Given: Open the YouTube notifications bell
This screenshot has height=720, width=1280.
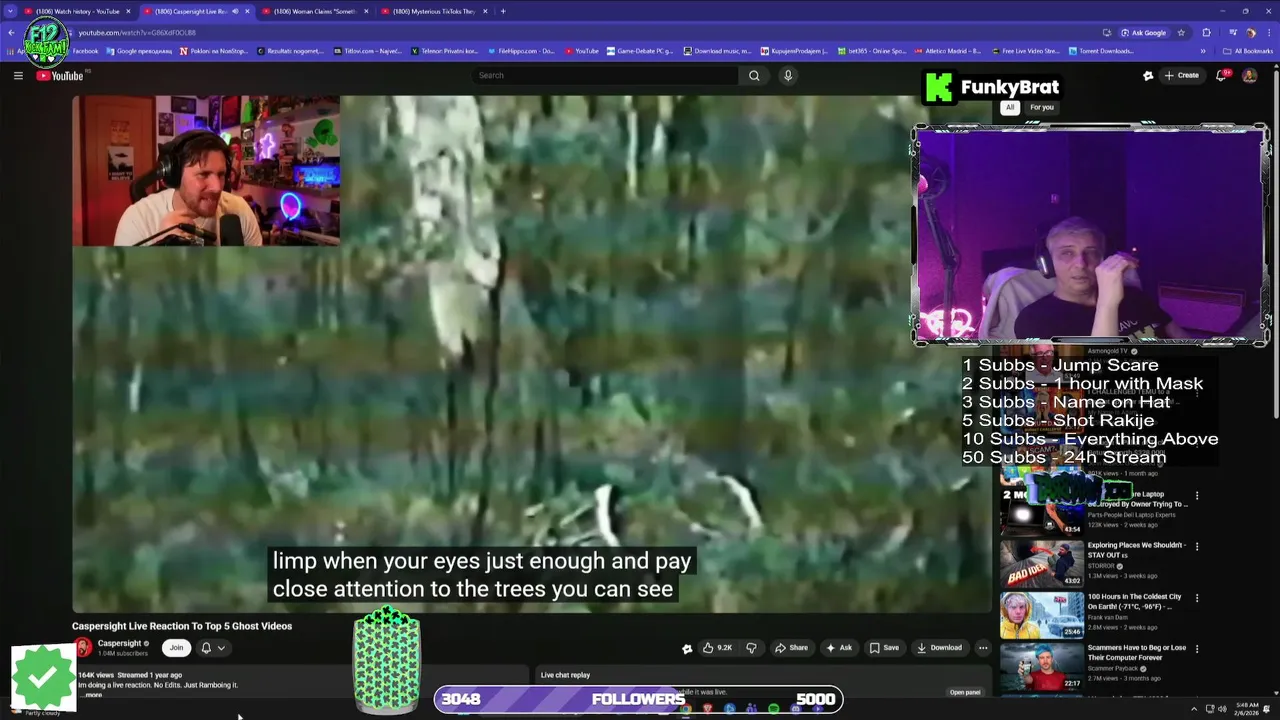Looking at the screenshot, I should [1221, 75].
